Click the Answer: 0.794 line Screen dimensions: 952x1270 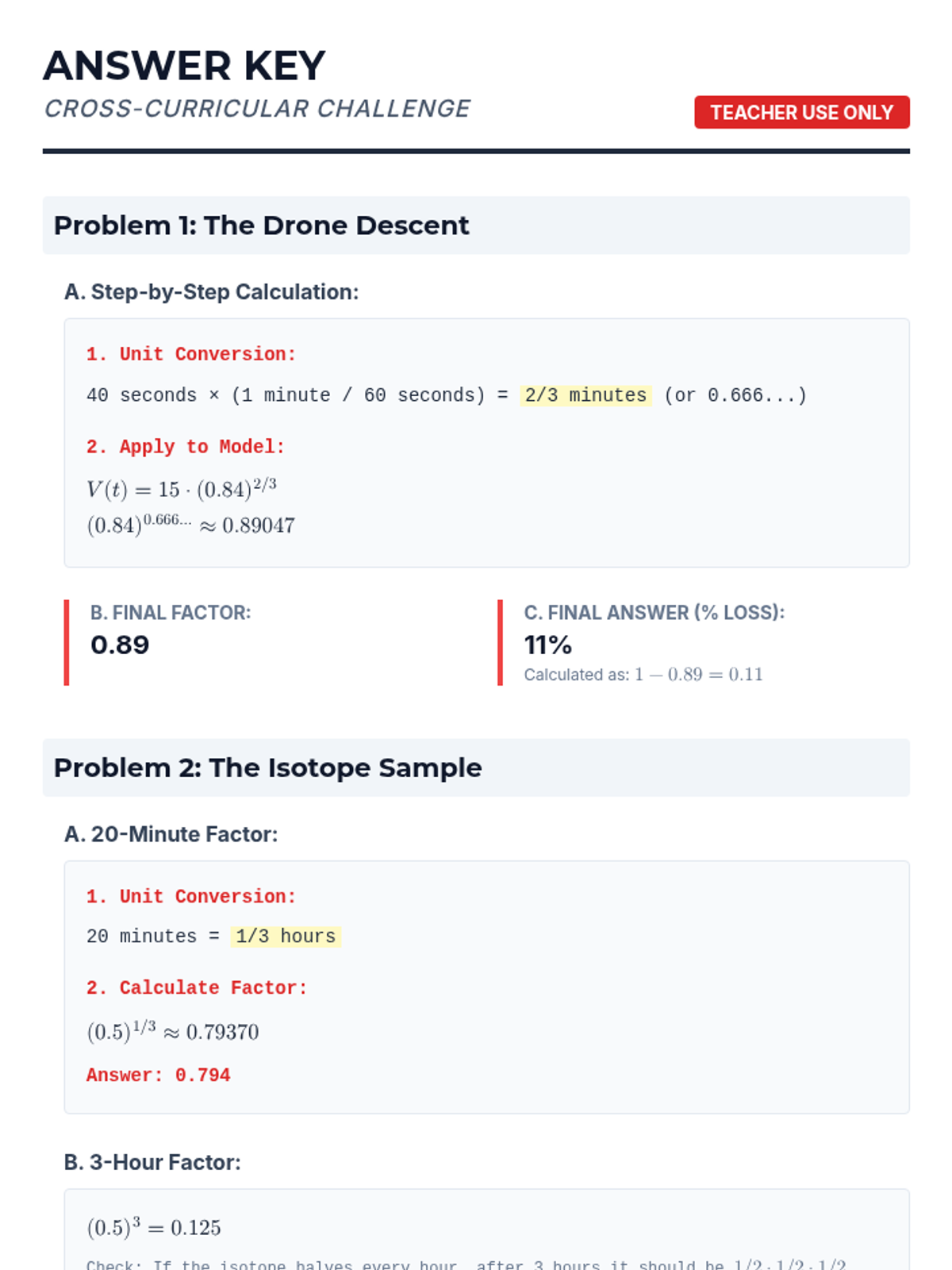point(159,1075)
